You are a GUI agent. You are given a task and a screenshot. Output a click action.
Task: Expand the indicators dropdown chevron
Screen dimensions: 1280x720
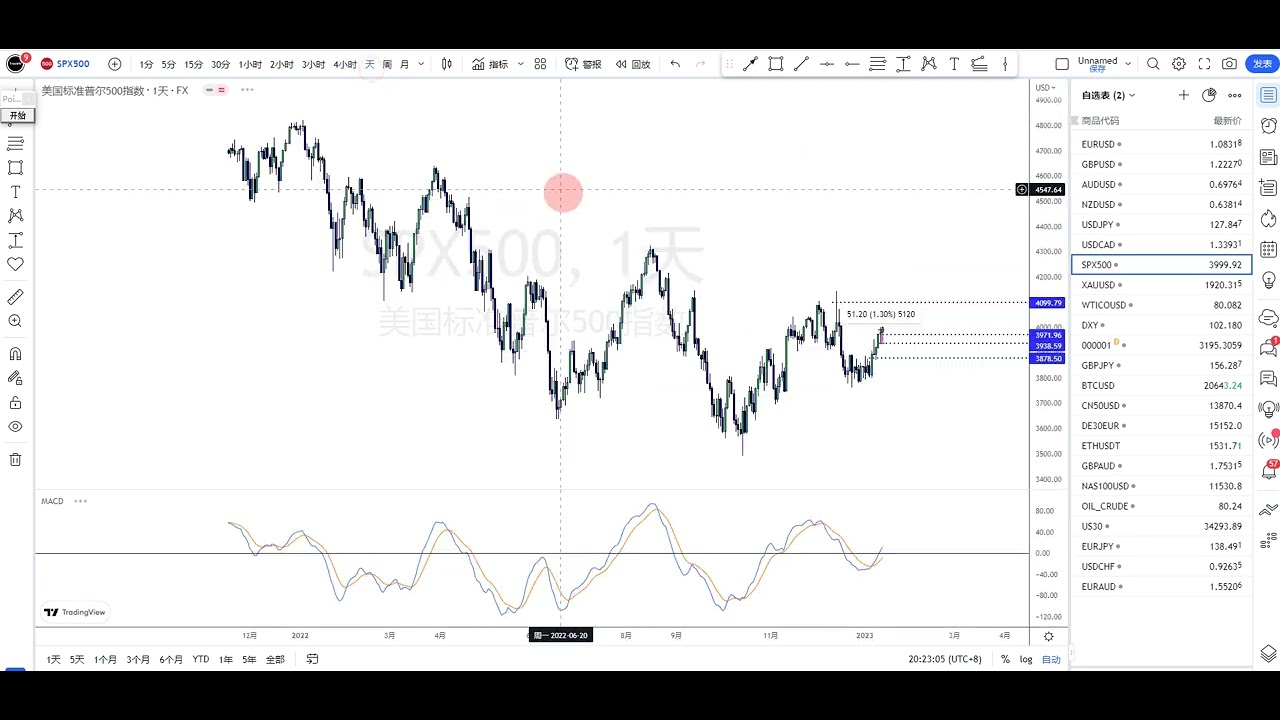520,64
